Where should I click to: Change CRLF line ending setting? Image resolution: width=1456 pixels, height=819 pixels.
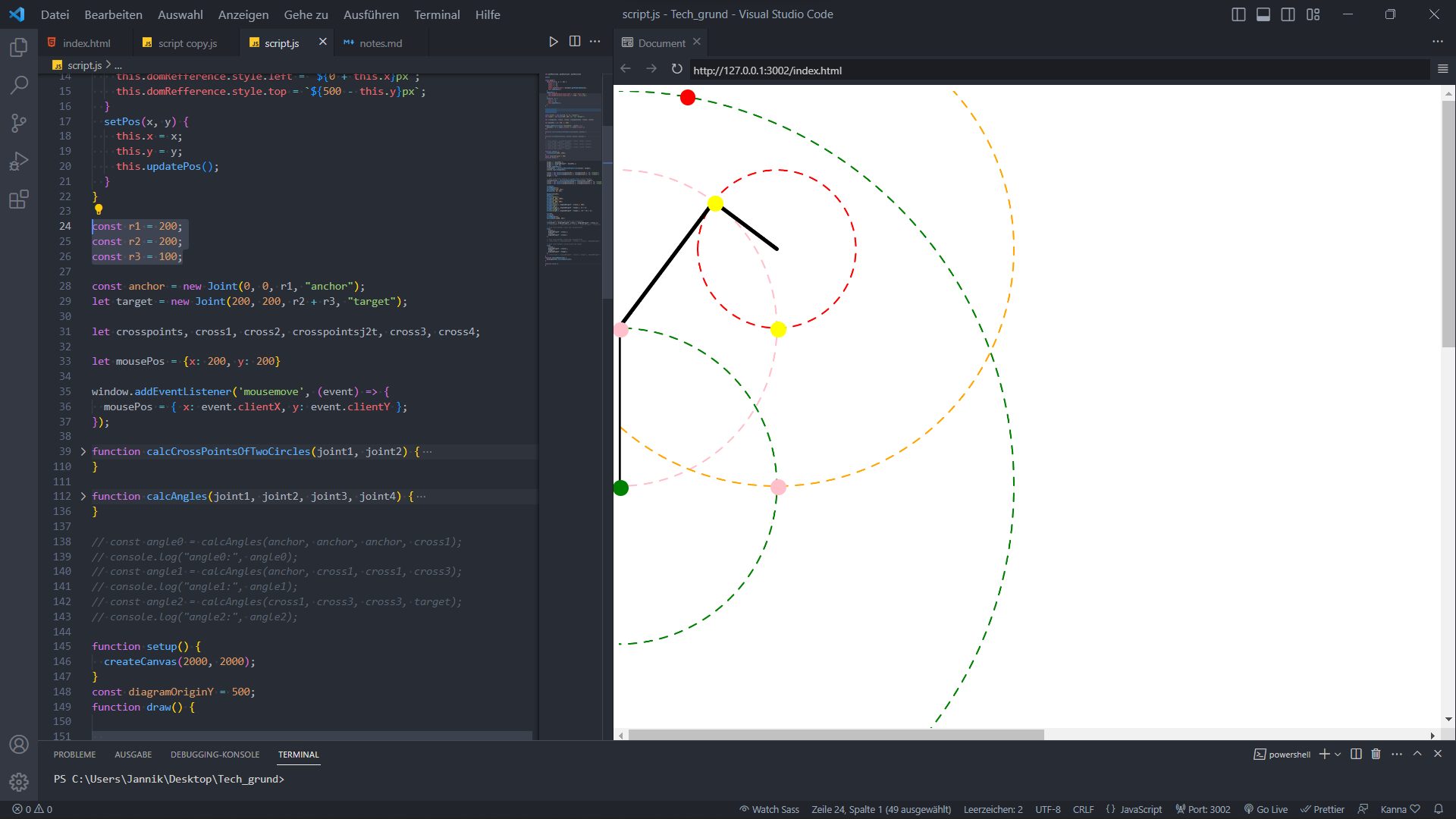click(x=1083, y=809)
